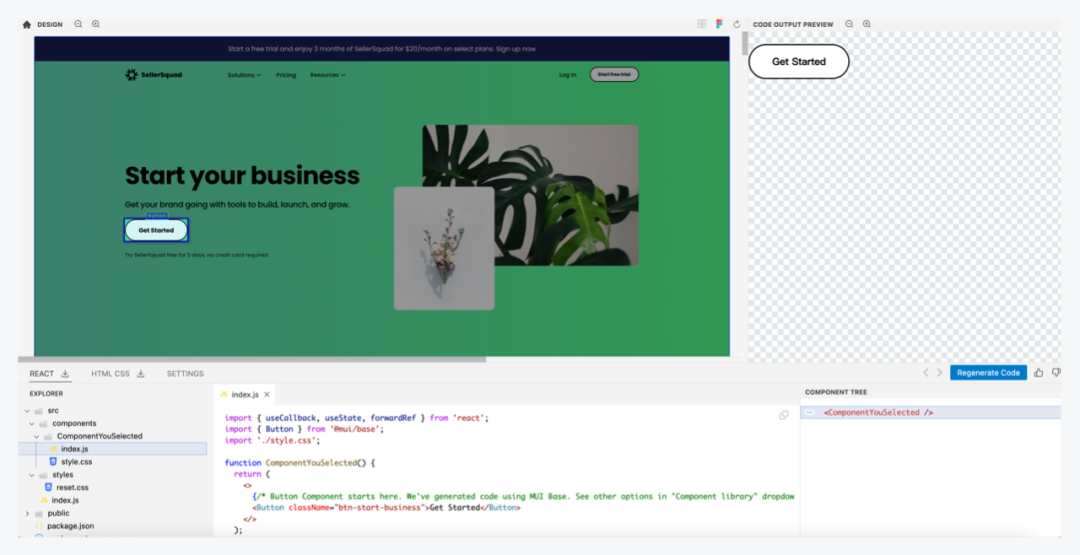Collapse the styles folder
This screenshot has height=555, width=1080.
pos(32,474)
